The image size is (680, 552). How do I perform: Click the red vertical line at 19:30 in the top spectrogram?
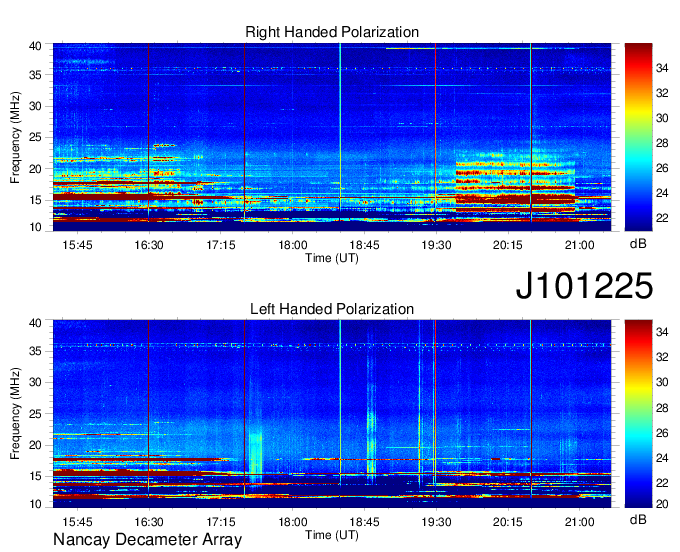click(x=435, y=132)
